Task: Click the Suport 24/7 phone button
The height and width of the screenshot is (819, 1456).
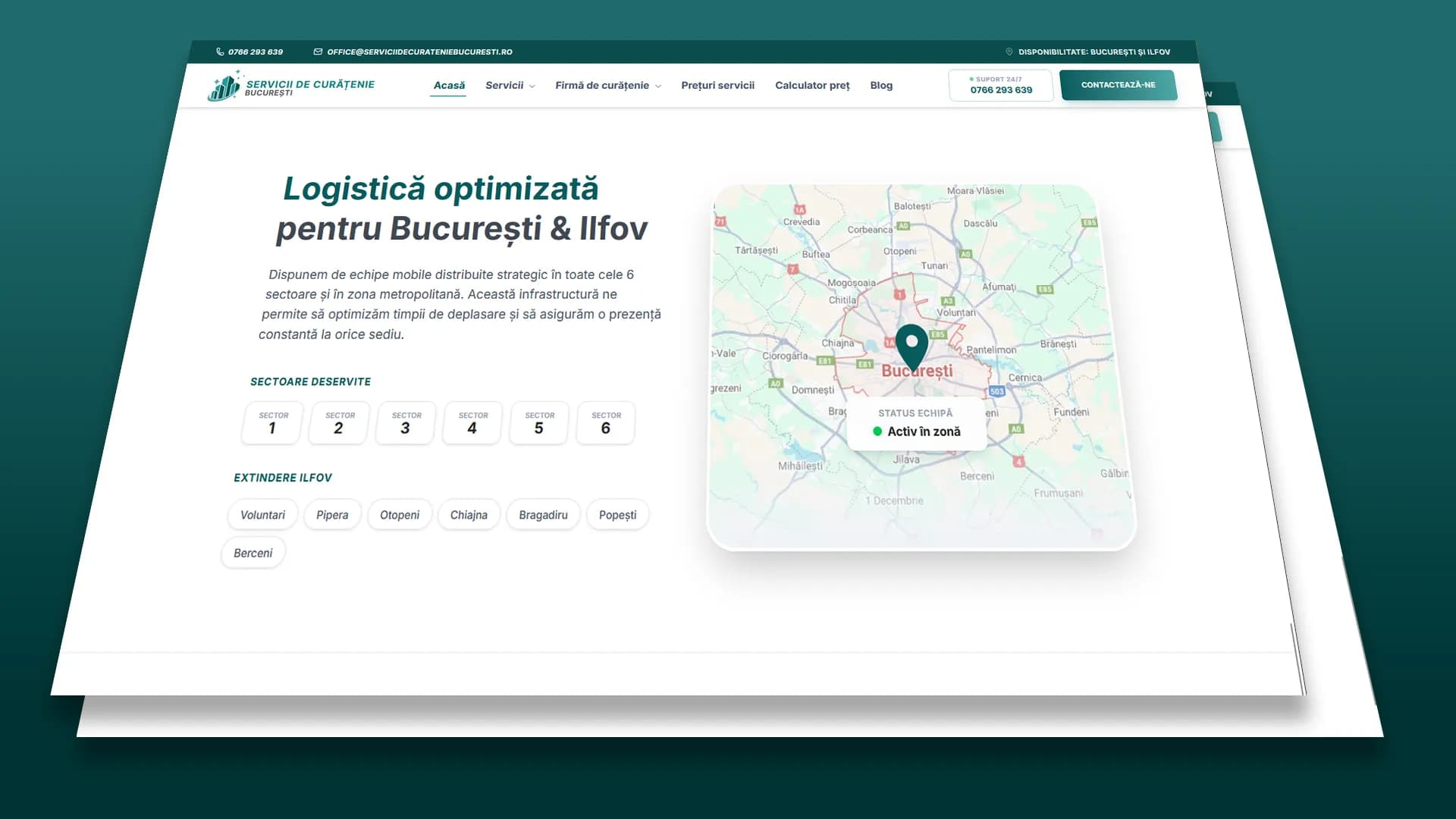Action: [x=1000, y=85]
